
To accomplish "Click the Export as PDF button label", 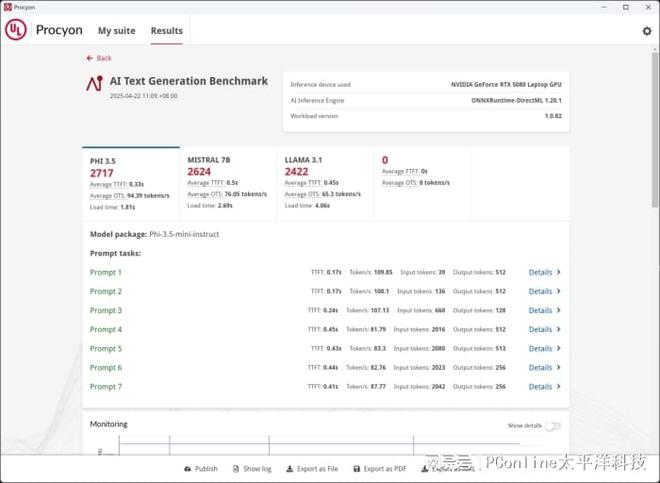I will coord(385,469).
